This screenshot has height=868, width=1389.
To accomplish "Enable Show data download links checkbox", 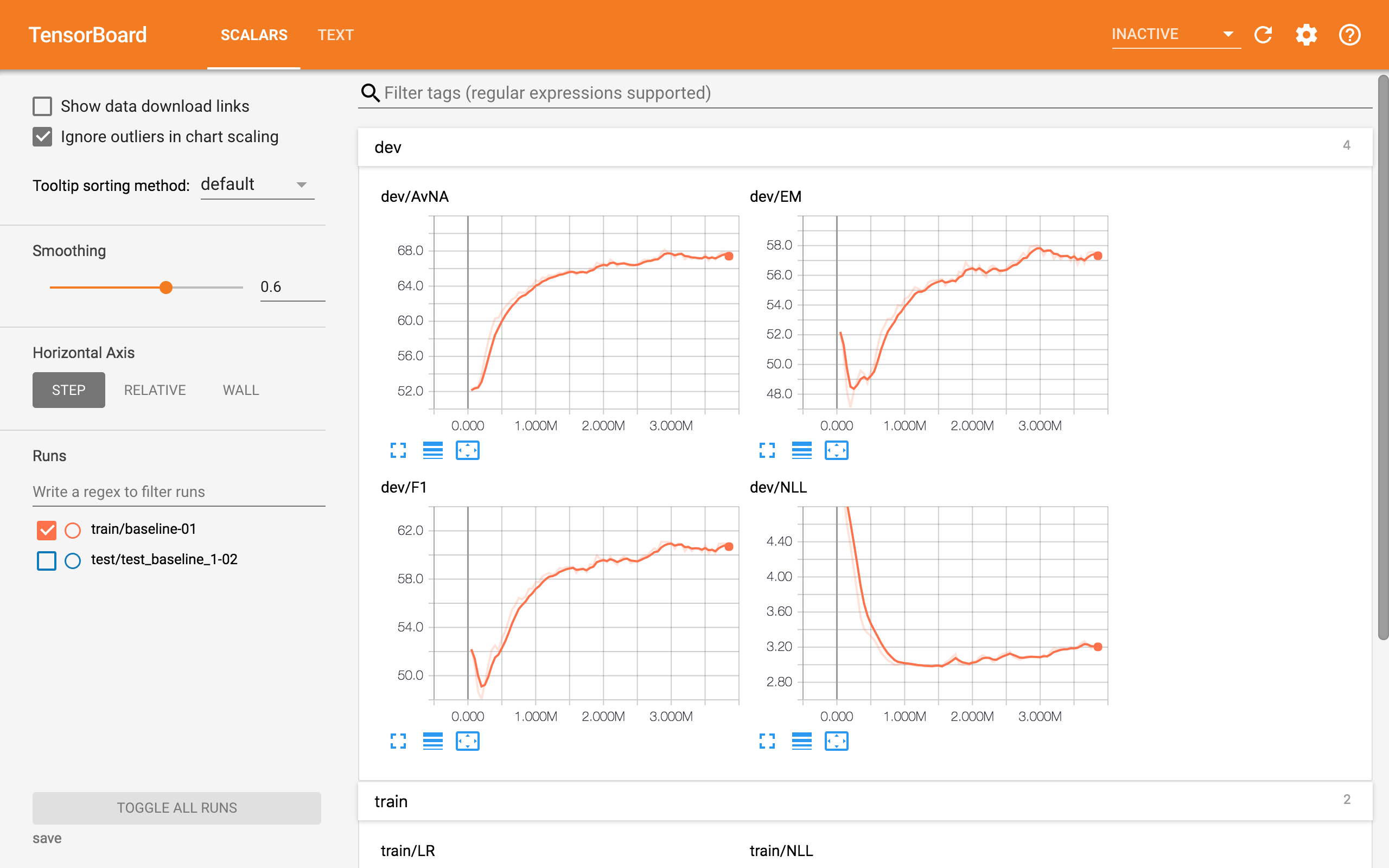I will pyautogui.click(x=42, y=106).
